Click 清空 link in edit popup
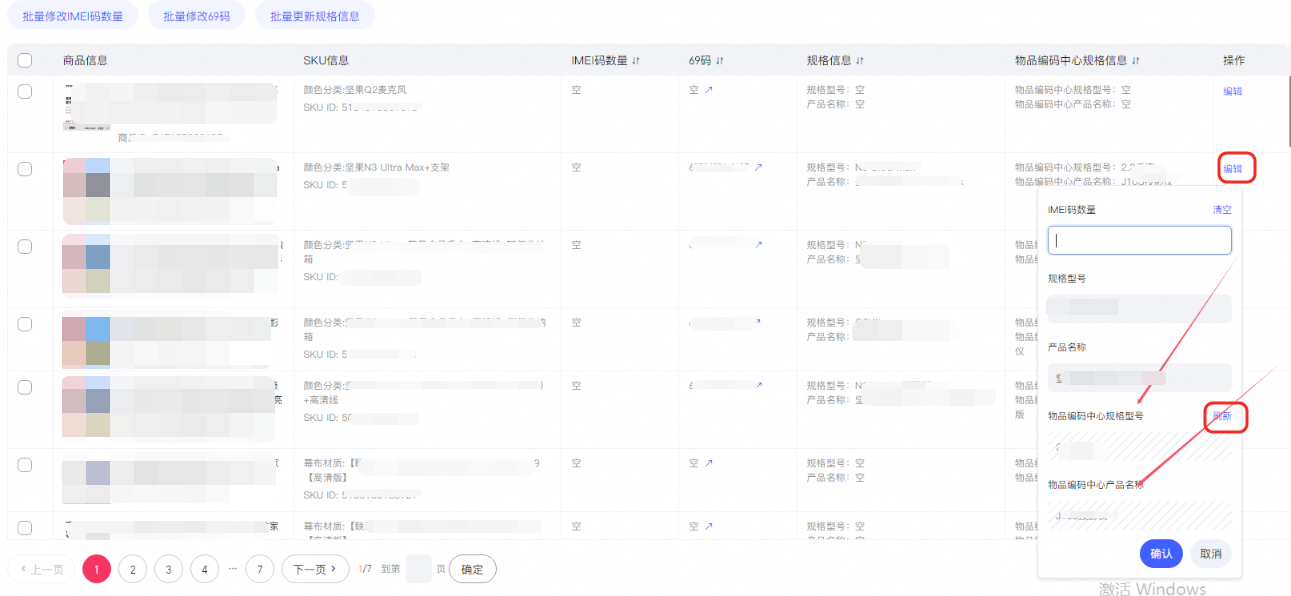Viewport: 1291px width, 596px height. [1222, 210]
